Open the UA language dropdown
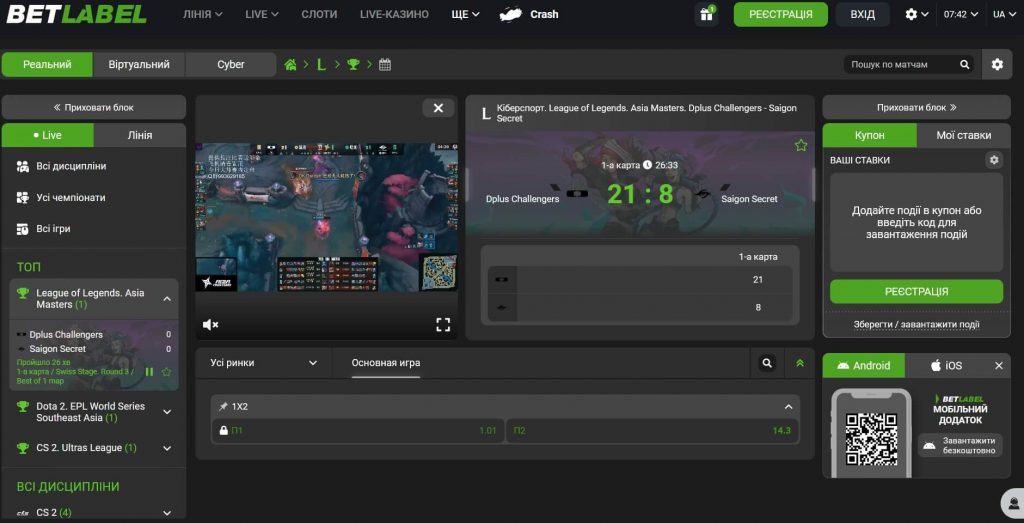 1004,14
